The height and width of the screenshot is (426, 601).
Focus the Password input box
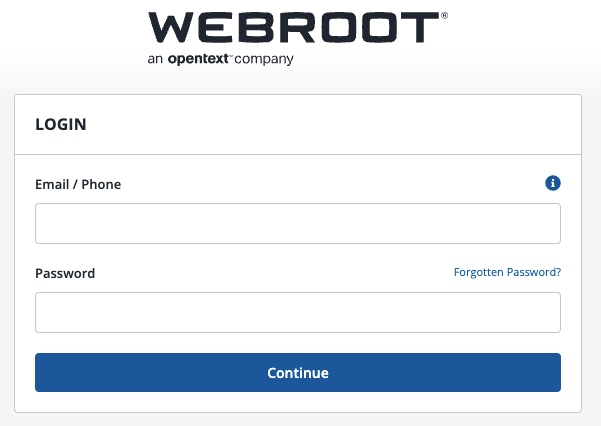point(298,313)
